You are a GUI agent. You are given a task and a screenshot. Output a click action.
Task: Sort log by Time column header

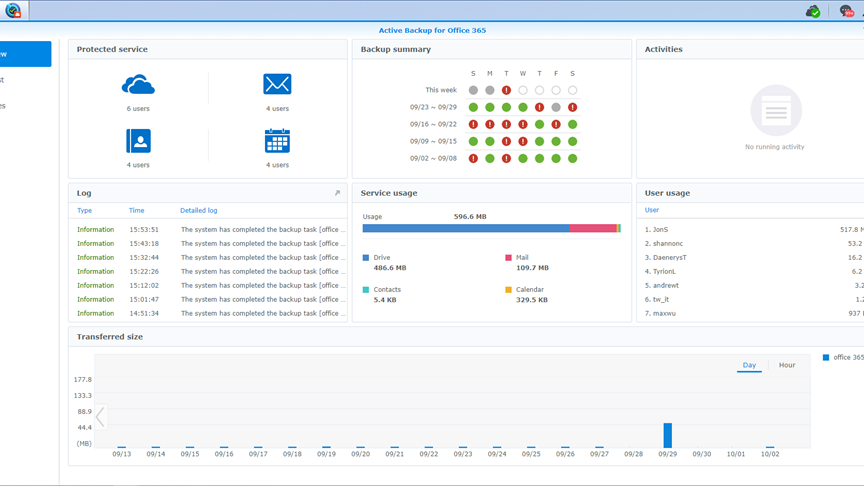(x=137, y=210)
